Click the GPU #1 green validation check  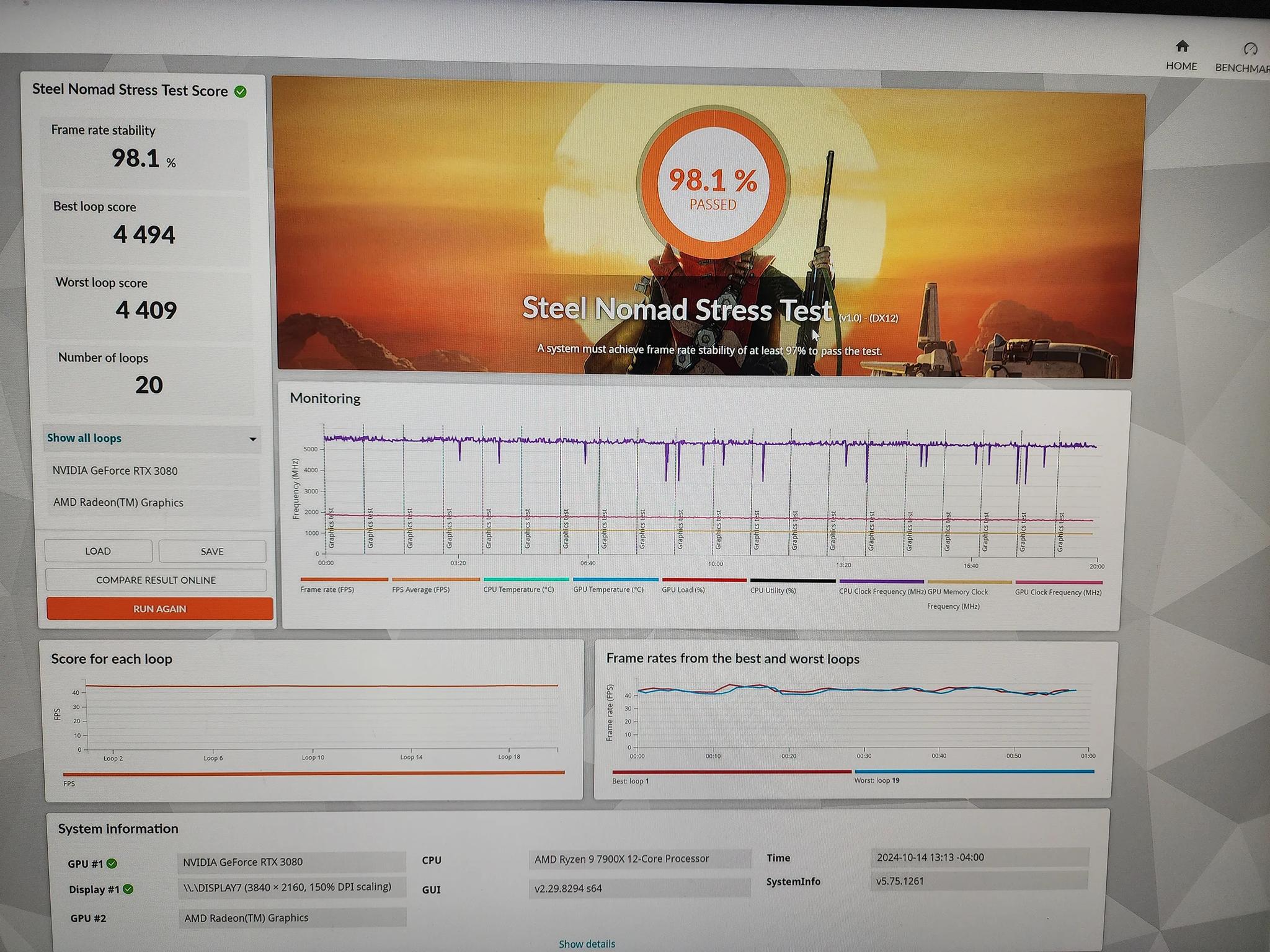(112, 863)
